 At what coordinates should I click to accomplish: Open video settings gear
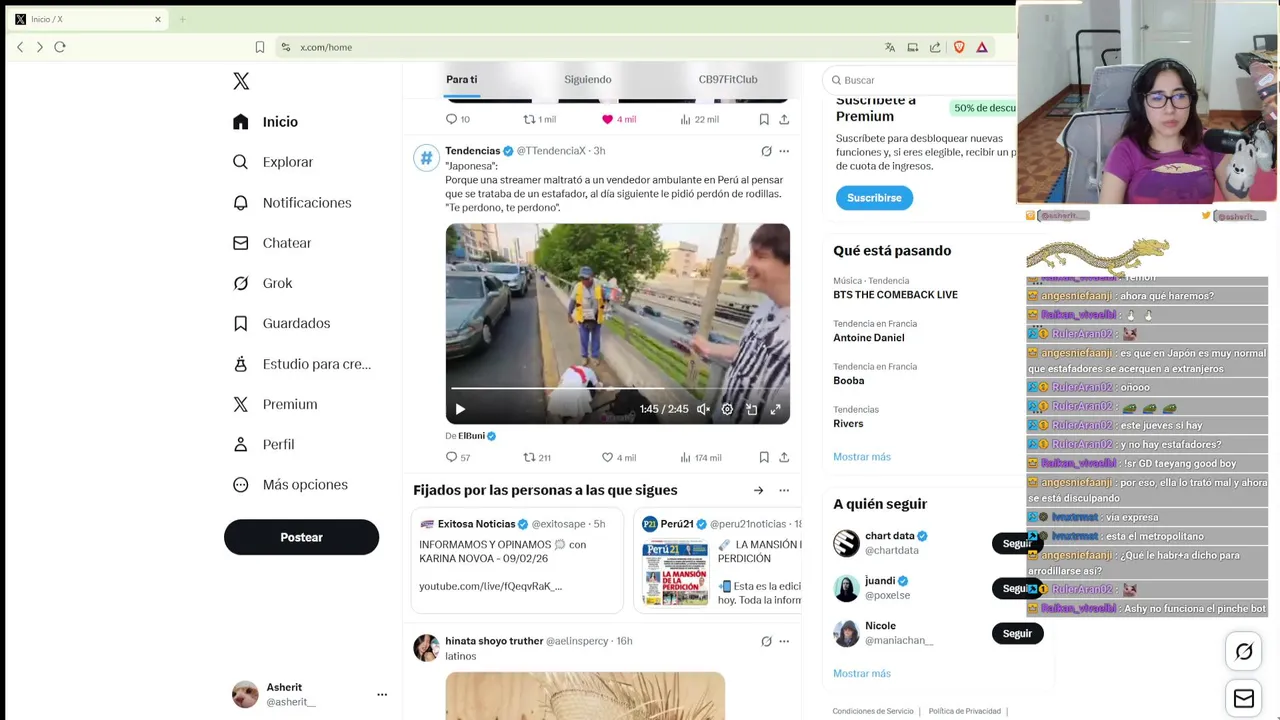[727, 409]
